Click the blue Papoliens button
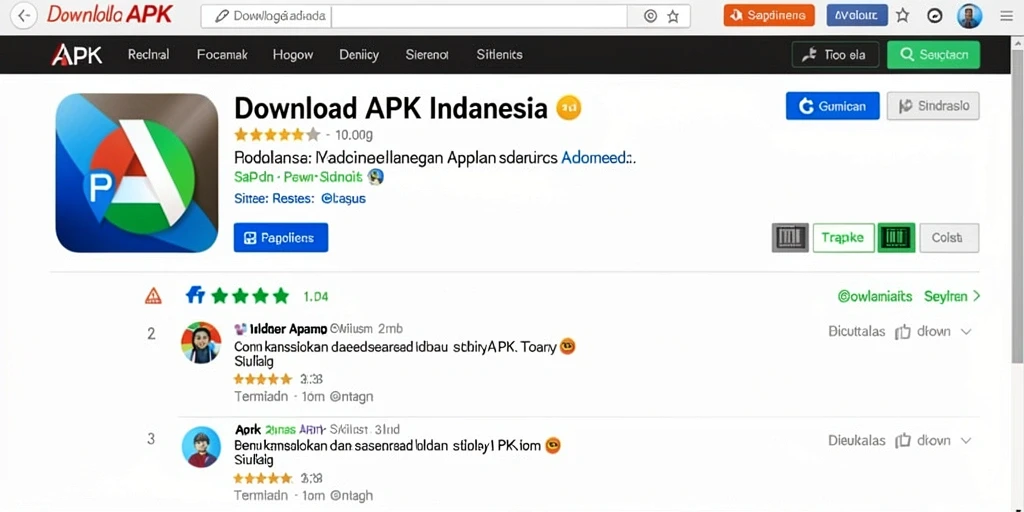This screenshot has height=512, width=1024. (281, 238)
